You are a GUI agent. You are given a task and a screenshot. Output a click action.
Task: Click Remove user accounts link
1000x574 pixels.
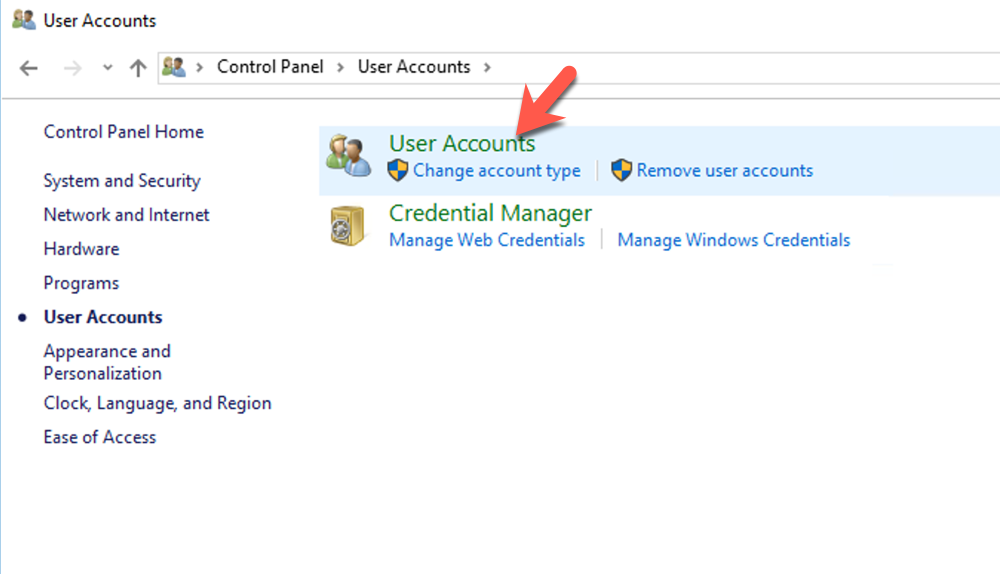[x=724, y=171]
